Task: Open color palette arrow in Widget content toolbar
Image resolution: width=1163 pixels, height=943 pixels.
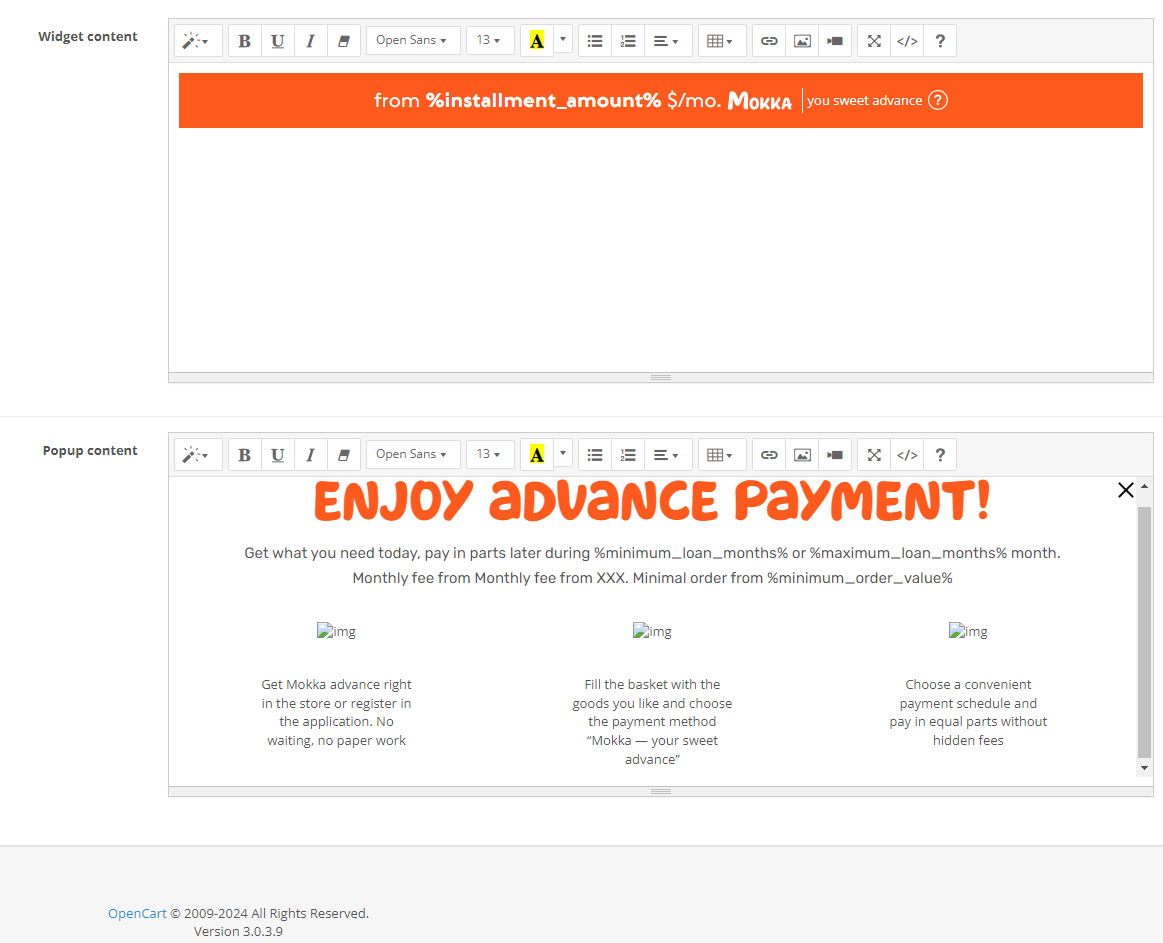Action: pyautogui.click(x=563, y=39)
